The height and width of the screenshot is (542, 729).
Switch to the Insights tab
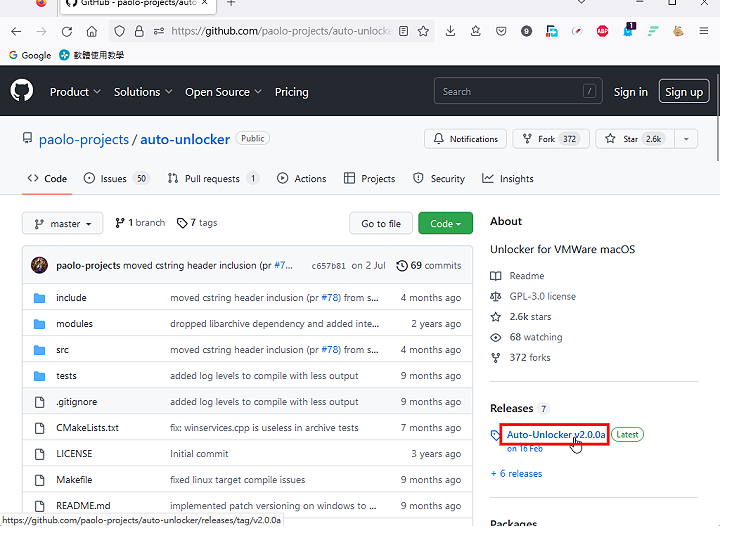tap(508, 179)
